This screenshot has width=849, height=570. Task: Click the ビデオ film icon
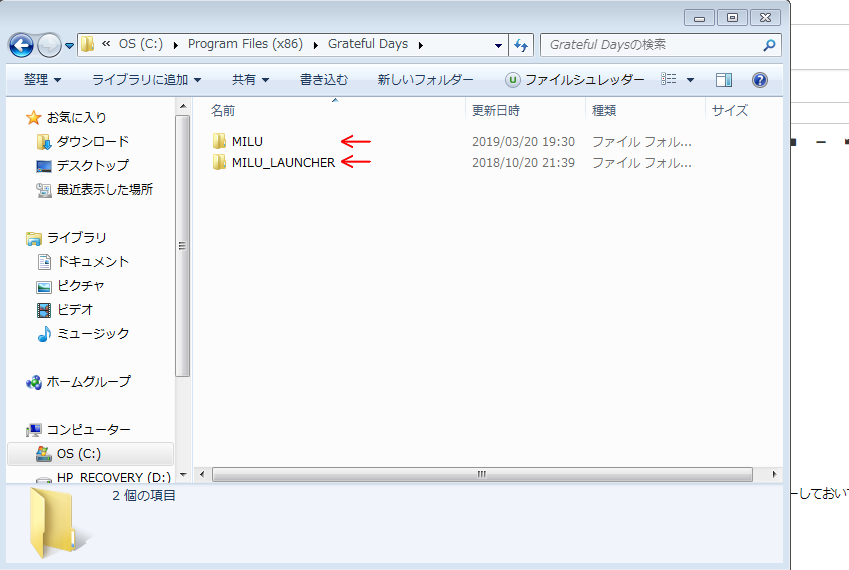pyautogui.click(x=44, y=310)
